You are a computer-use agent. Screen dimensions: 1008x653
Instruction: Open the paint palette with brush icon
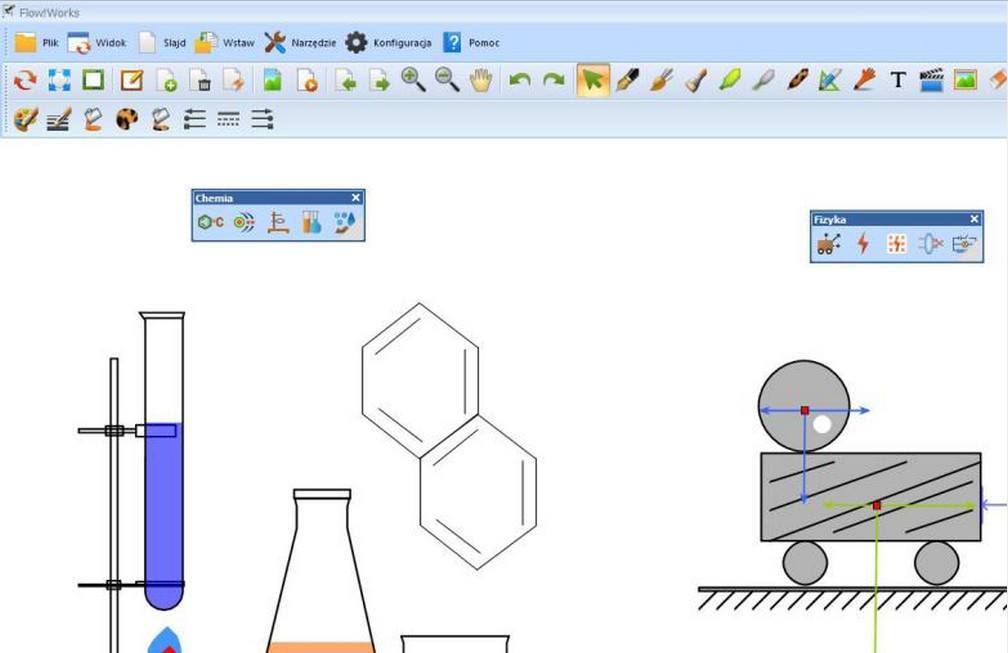tap(26, 119)
